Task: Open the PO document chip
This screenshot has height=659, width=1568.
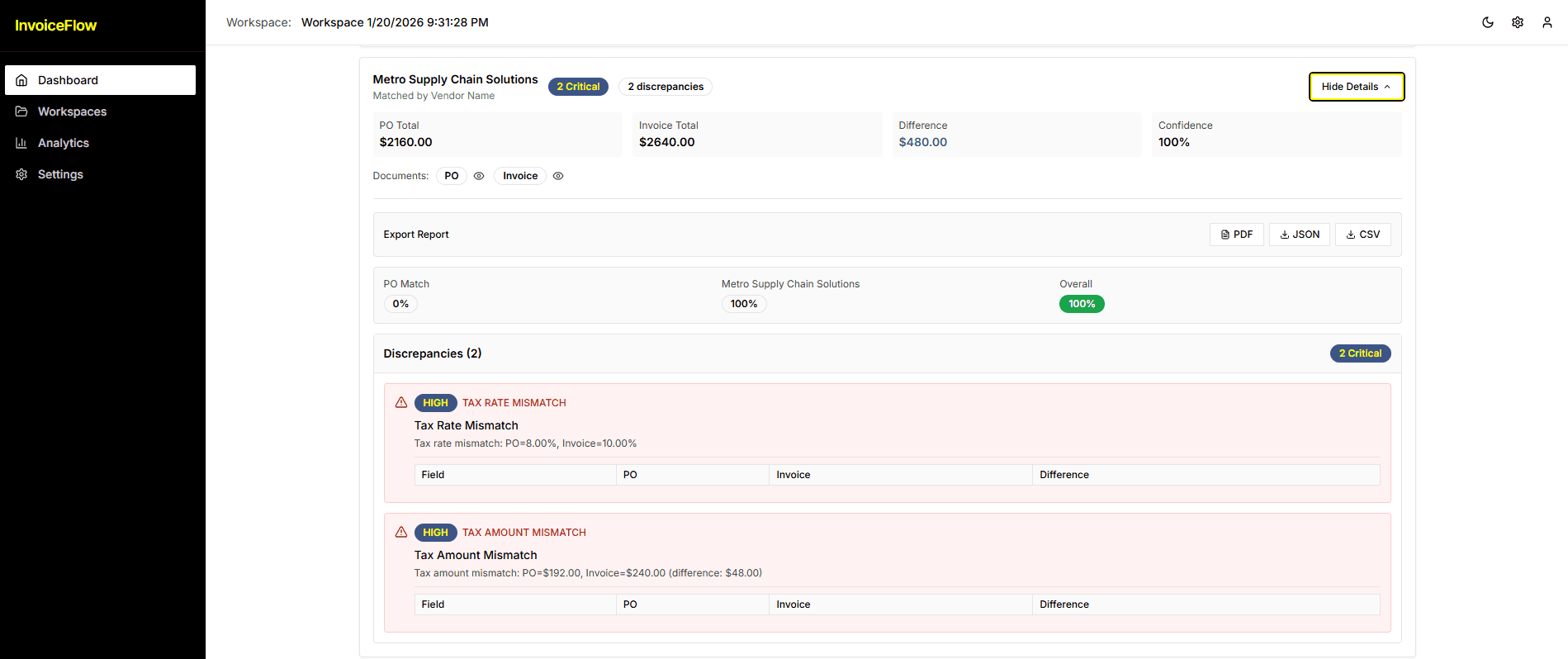Action: pyautogui.click(x=452, y=176)
